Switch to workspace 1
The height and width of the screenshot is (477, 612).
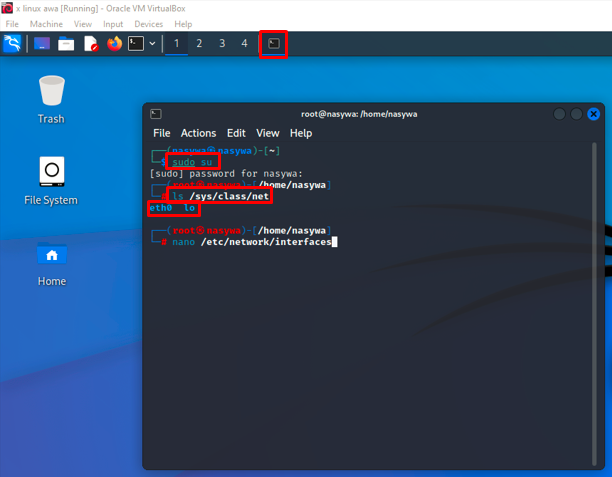[x=176, y=43]
